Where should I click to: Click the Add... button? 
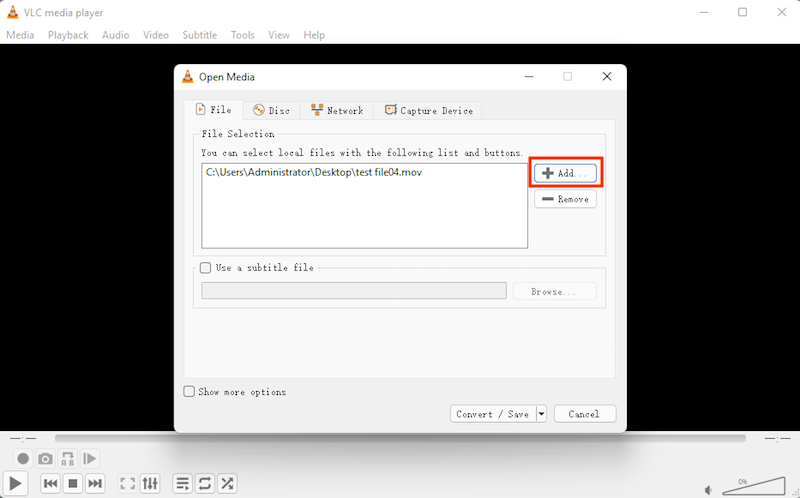pyautogui.click(x=565, y=173)
